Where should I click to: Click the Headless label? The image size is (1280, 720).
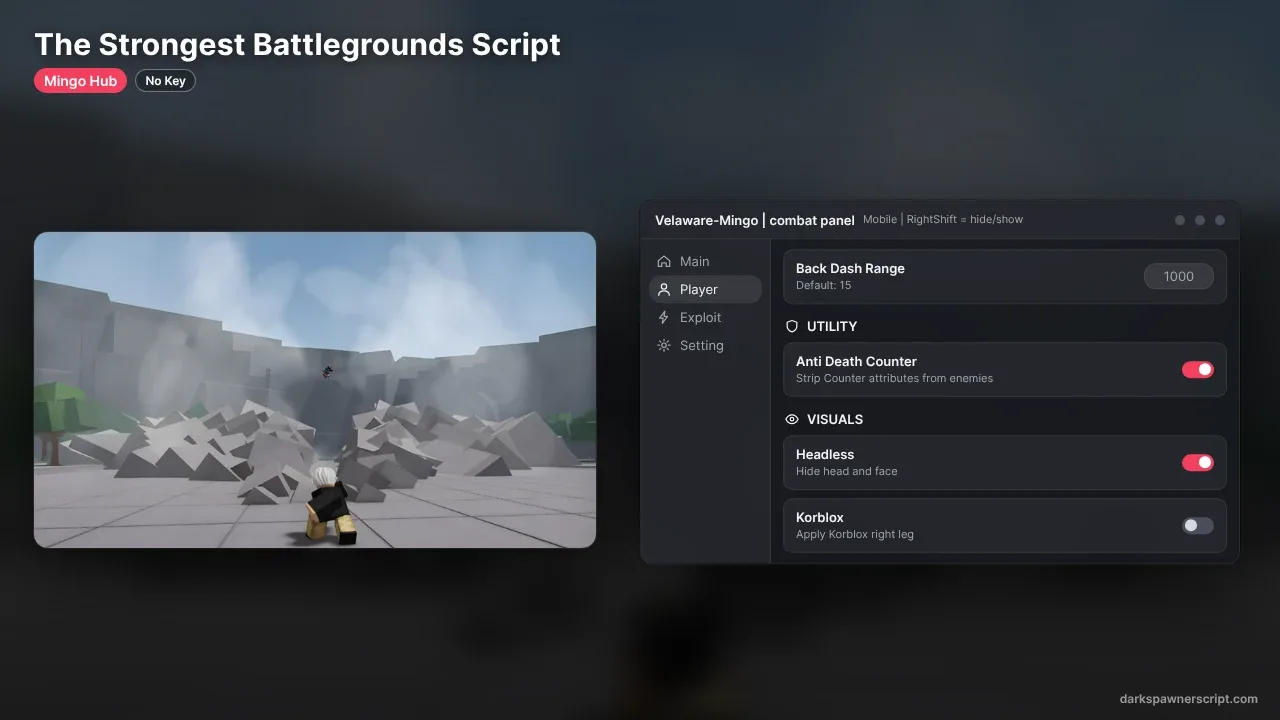pyautogui.click(x=825, y=454)
